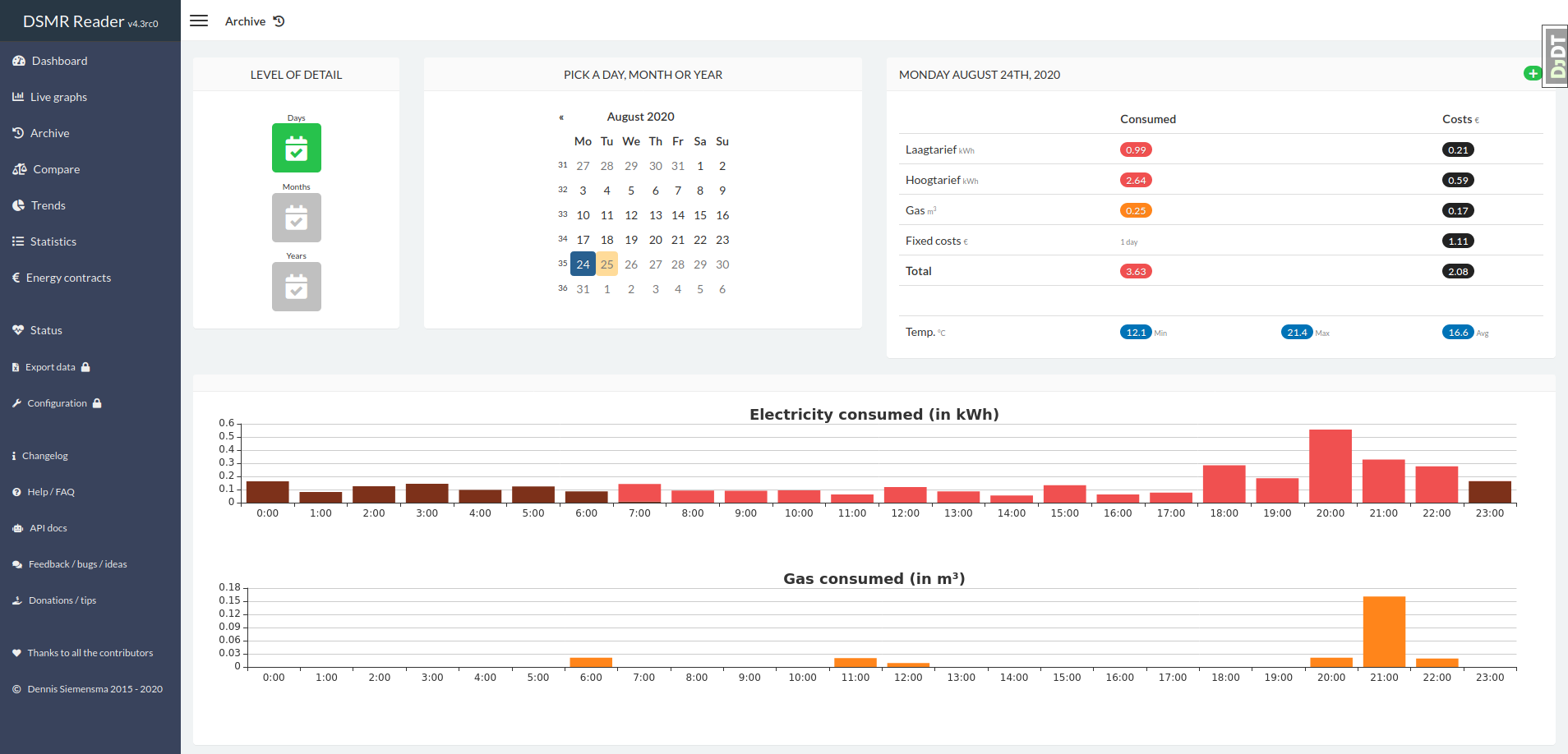The width and height of the screenshot is (1568, 754).
Task: Click the robot icon beside API docs
Action: click(18, 528)
